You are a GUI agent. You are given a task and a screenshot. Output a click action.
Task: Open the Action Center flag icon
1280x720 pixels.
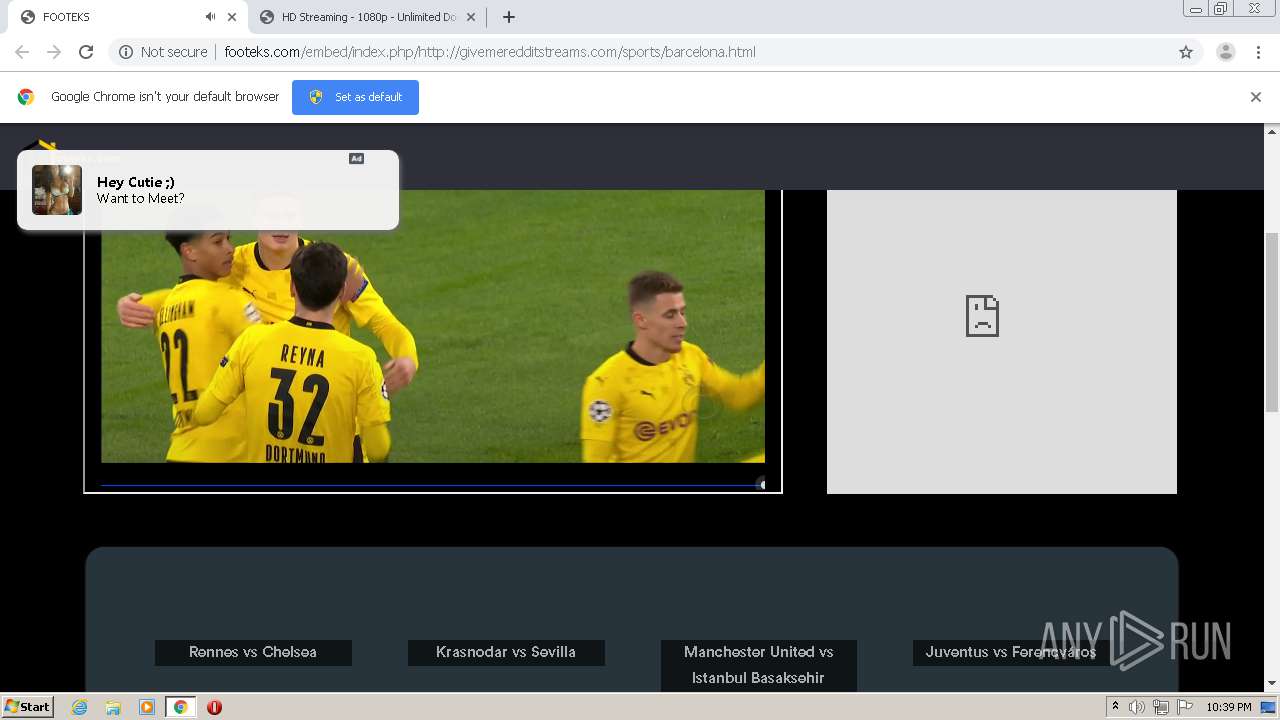coord(1185,707)
